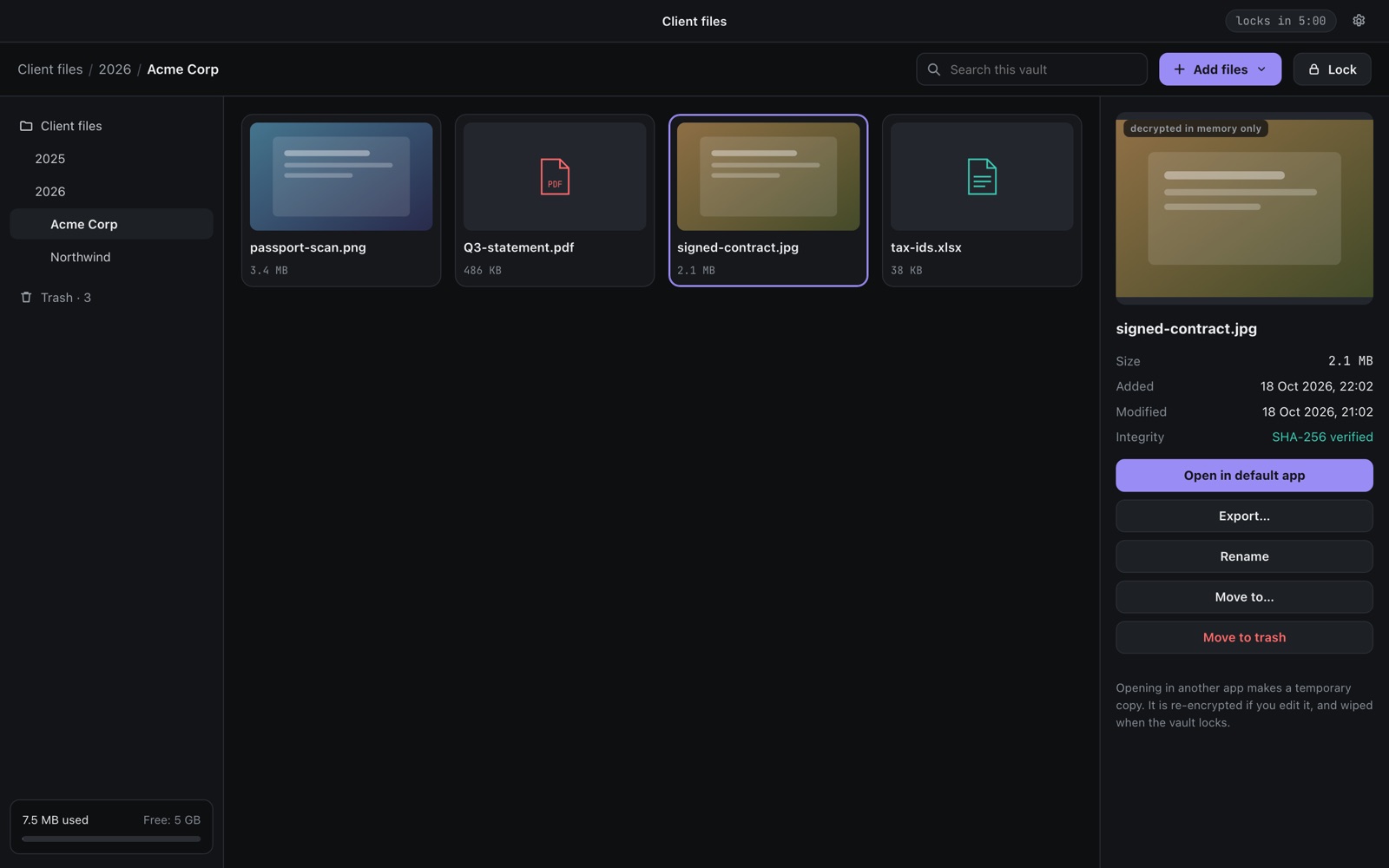Focus the Search this vault field
The image size is (1389, 868).
(1031, 69)
